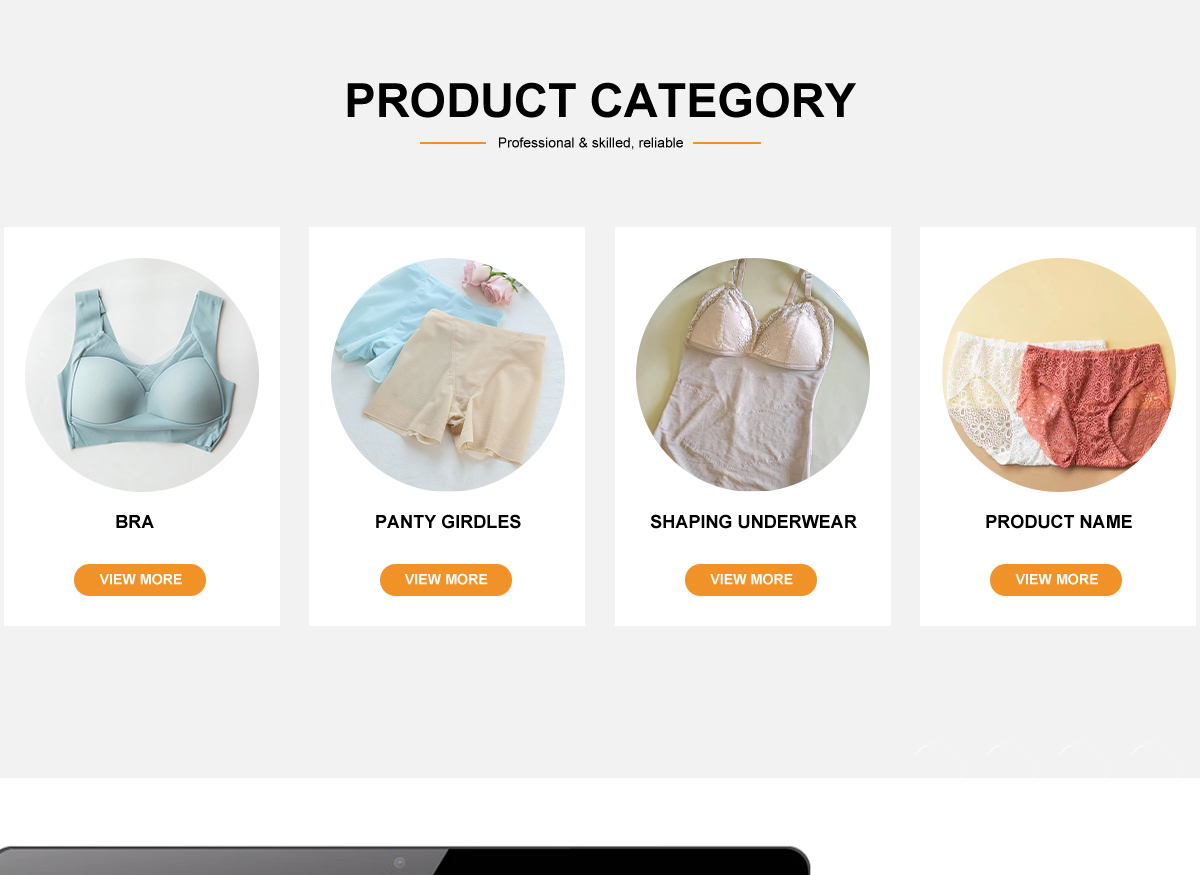Screen dimensions: 1200x875
Task: Click the red lace panty in last image
Action: [1093, 407]
